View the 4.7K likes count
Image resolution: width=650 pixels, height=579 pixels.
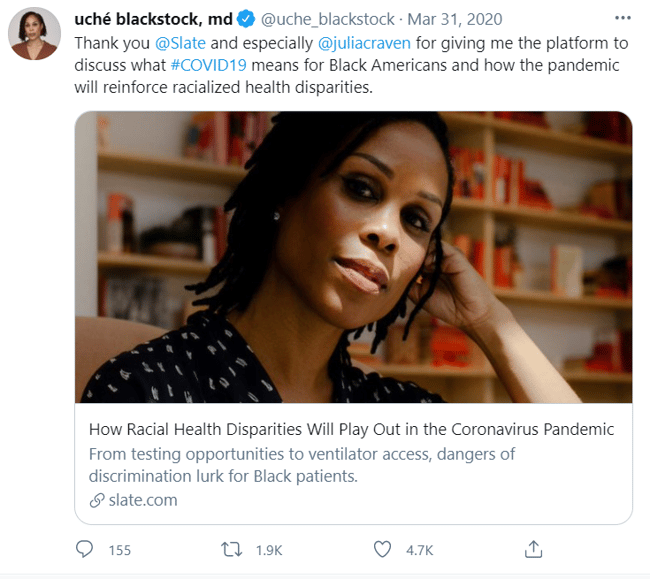[x=420, y=550]
